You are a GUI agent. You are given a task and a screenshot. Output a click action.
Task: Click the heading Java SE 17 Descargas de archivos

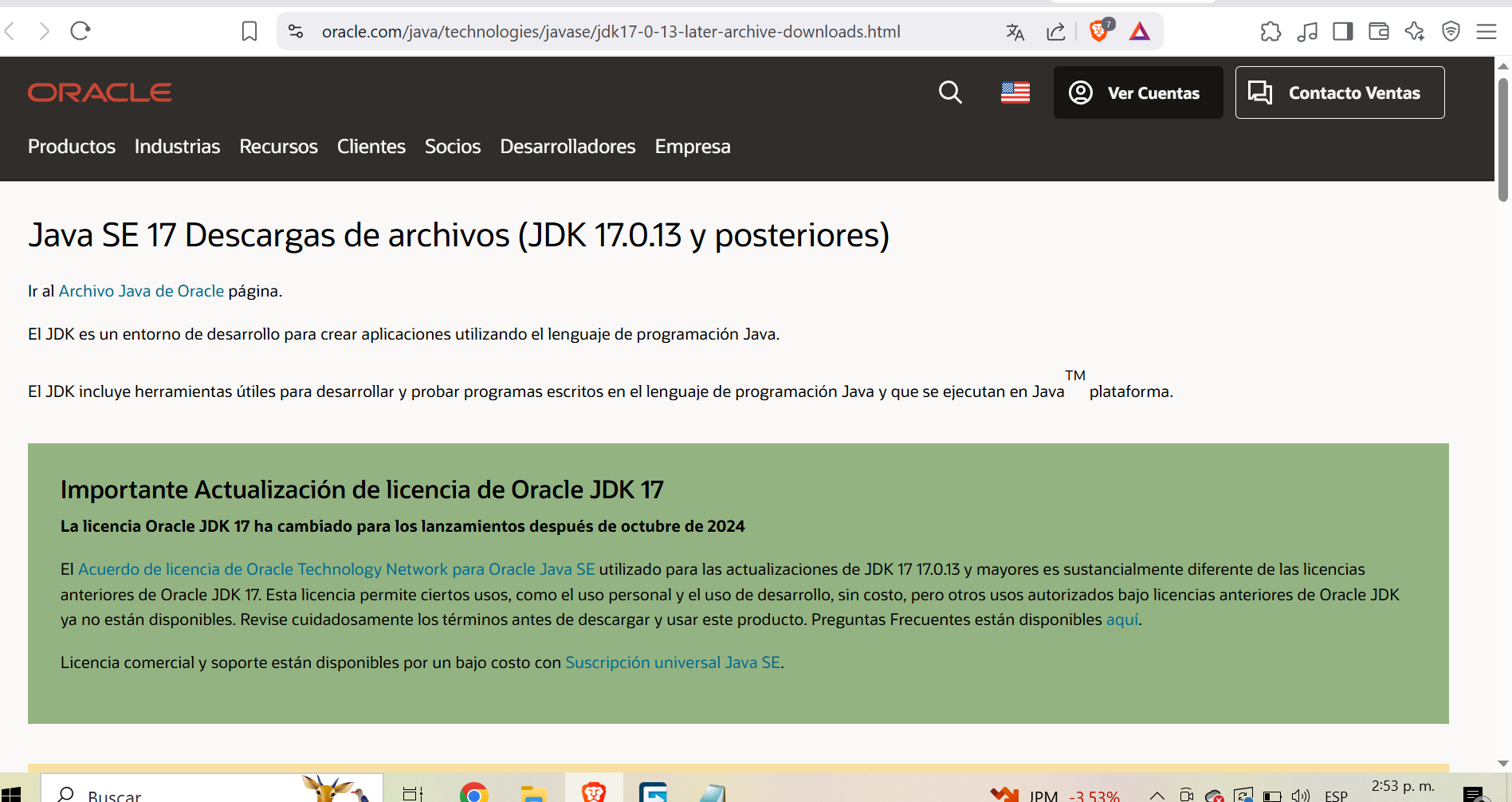tap(458, 235)
